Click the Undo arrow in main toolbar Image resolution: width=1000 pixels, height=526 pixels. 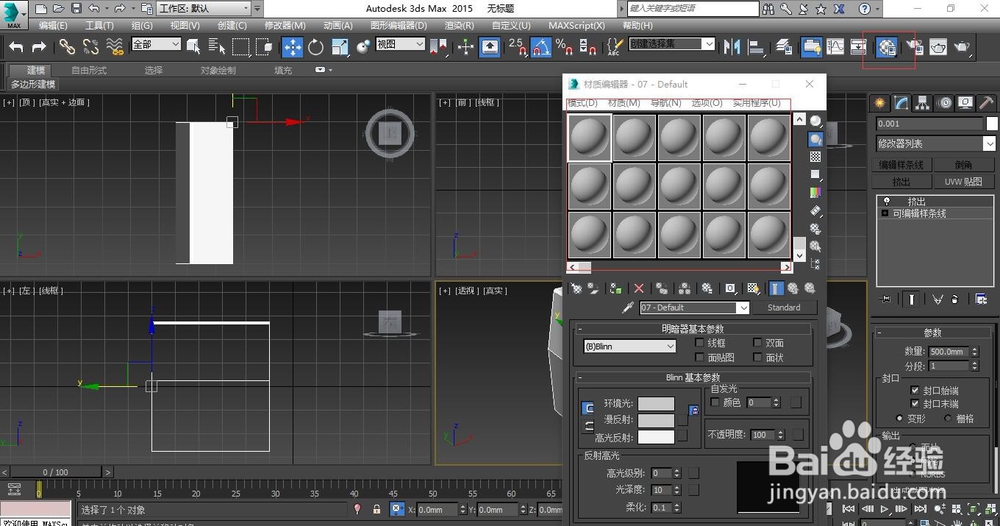click(x=16, y=47)
